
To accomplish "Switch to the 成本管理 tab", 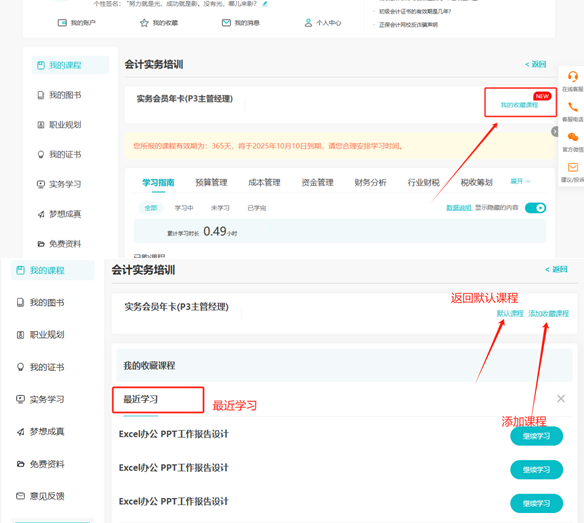I will [x=264, y=183].
